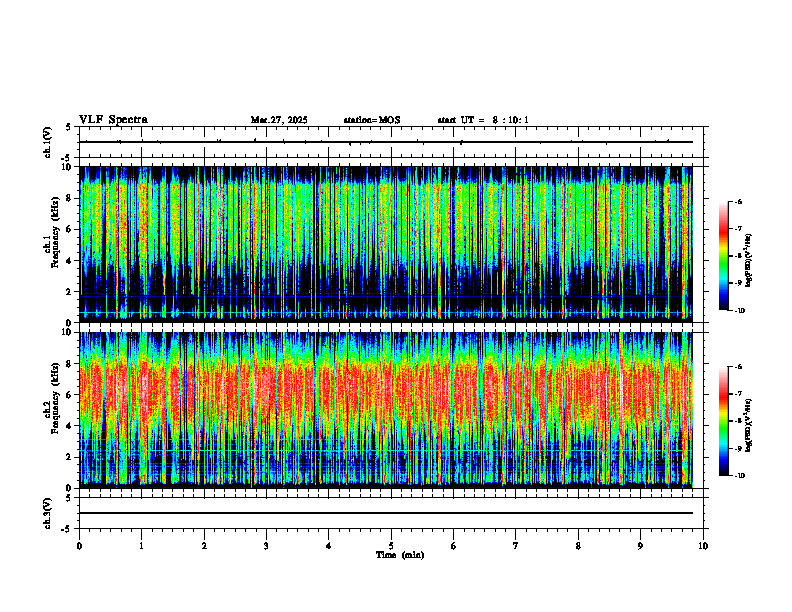The width and height of the screenshot is (792, 612).
Task: Click time axis tick label "8"
Action: [578, 546]
